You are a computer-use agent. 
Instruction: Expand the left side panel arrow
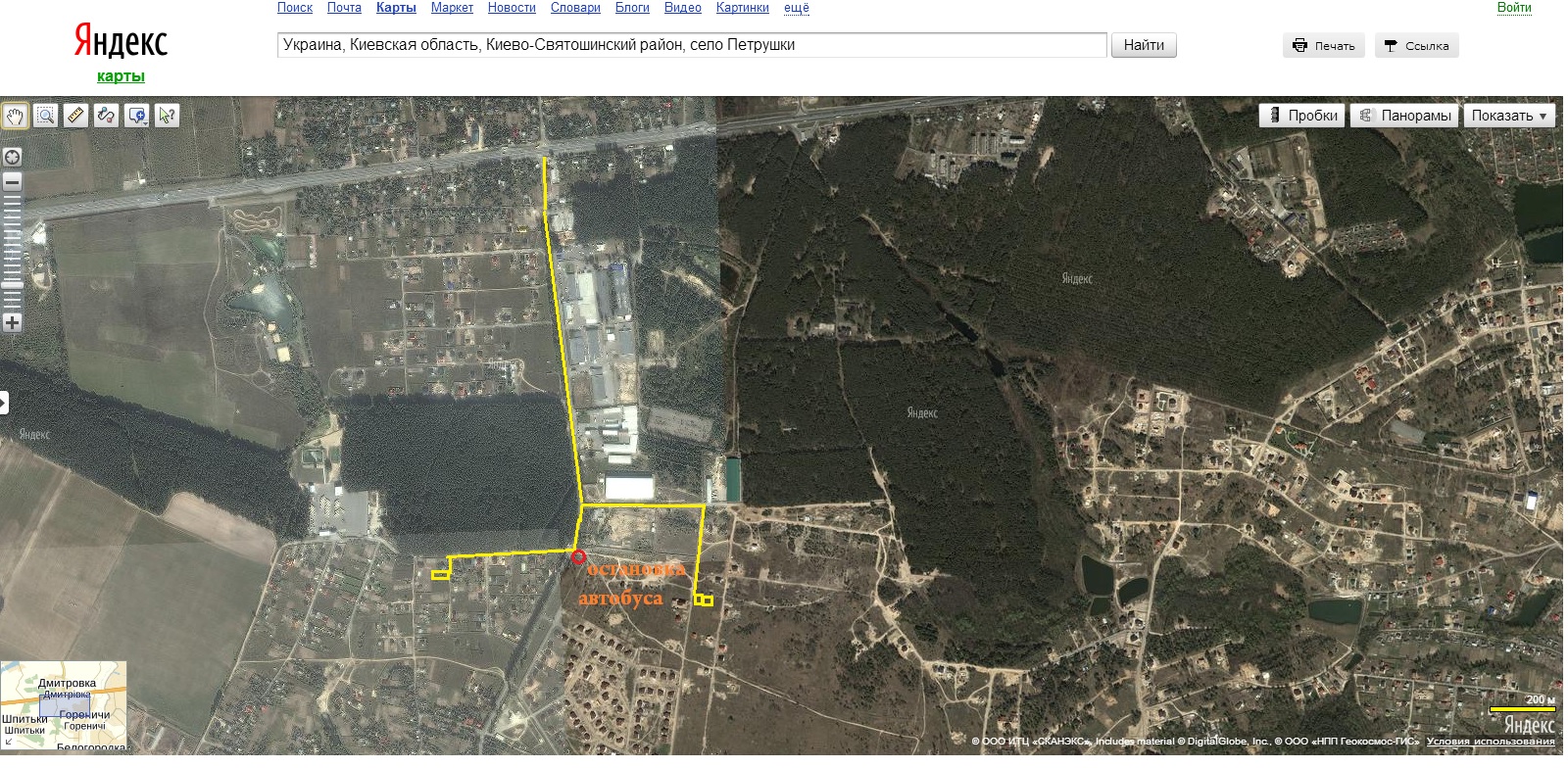coord(4,402)
